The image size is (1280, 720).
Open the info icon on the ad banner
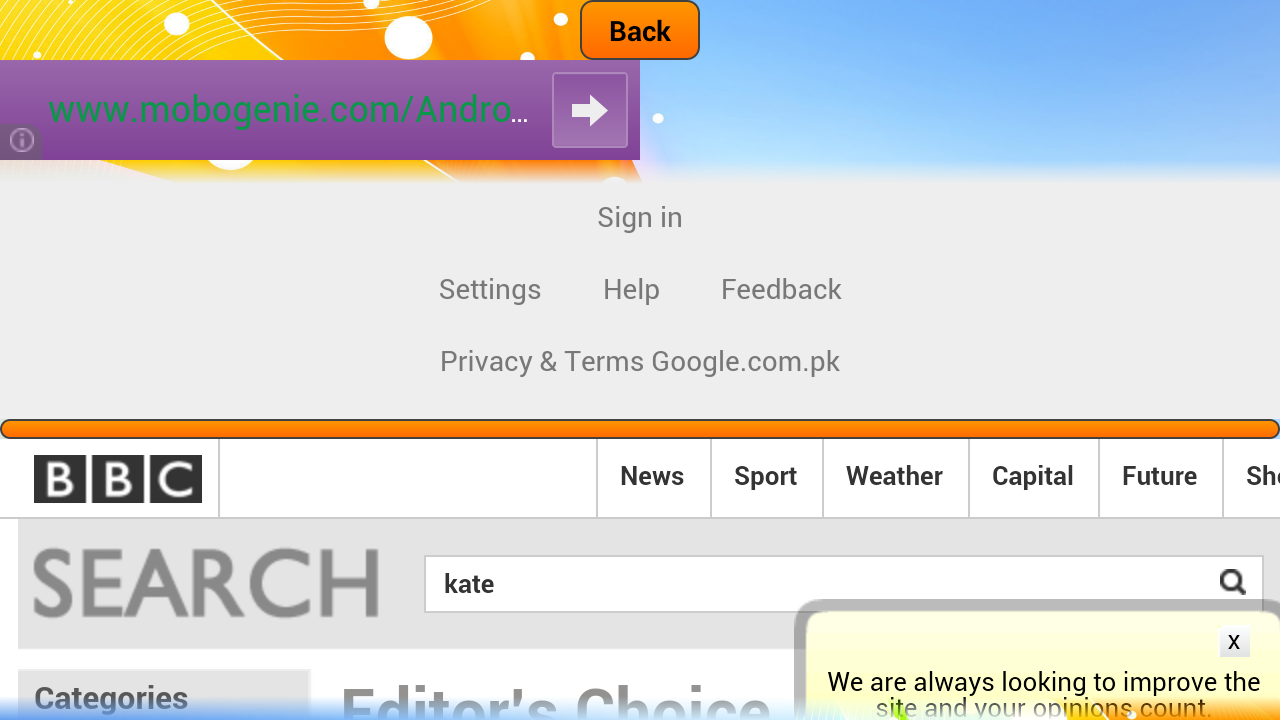(x=21, y=141)
